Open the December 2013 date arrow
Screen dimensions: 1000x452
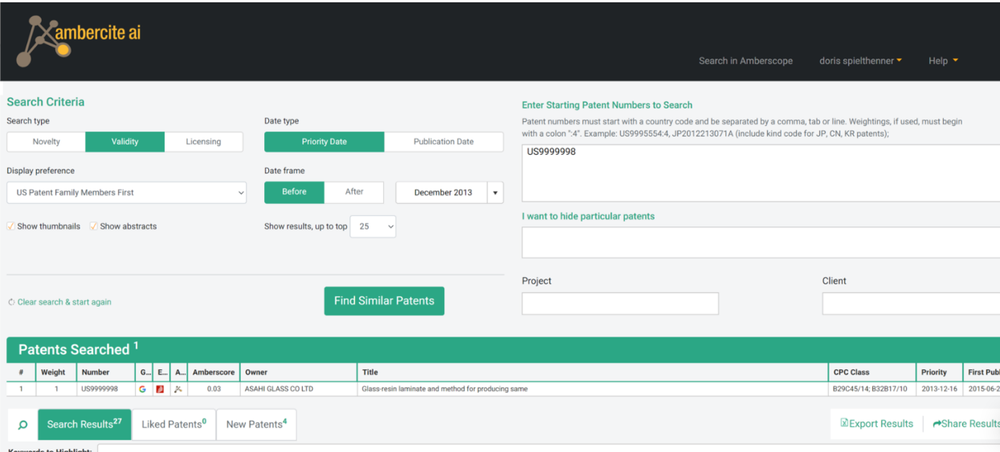[x=495, y=193]
